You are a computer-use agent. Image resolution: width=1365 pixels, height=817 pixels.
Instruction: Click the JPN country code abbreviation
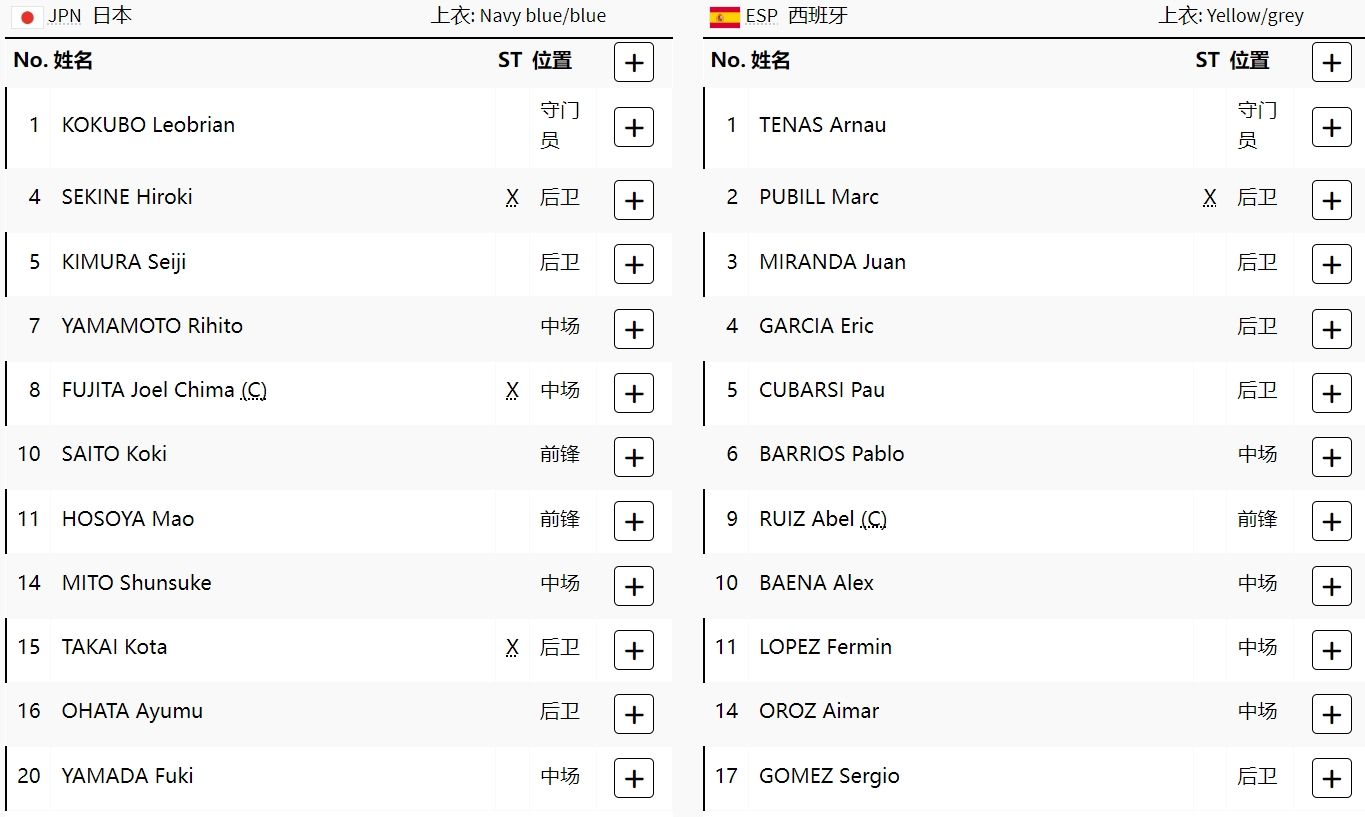(65, 17)
